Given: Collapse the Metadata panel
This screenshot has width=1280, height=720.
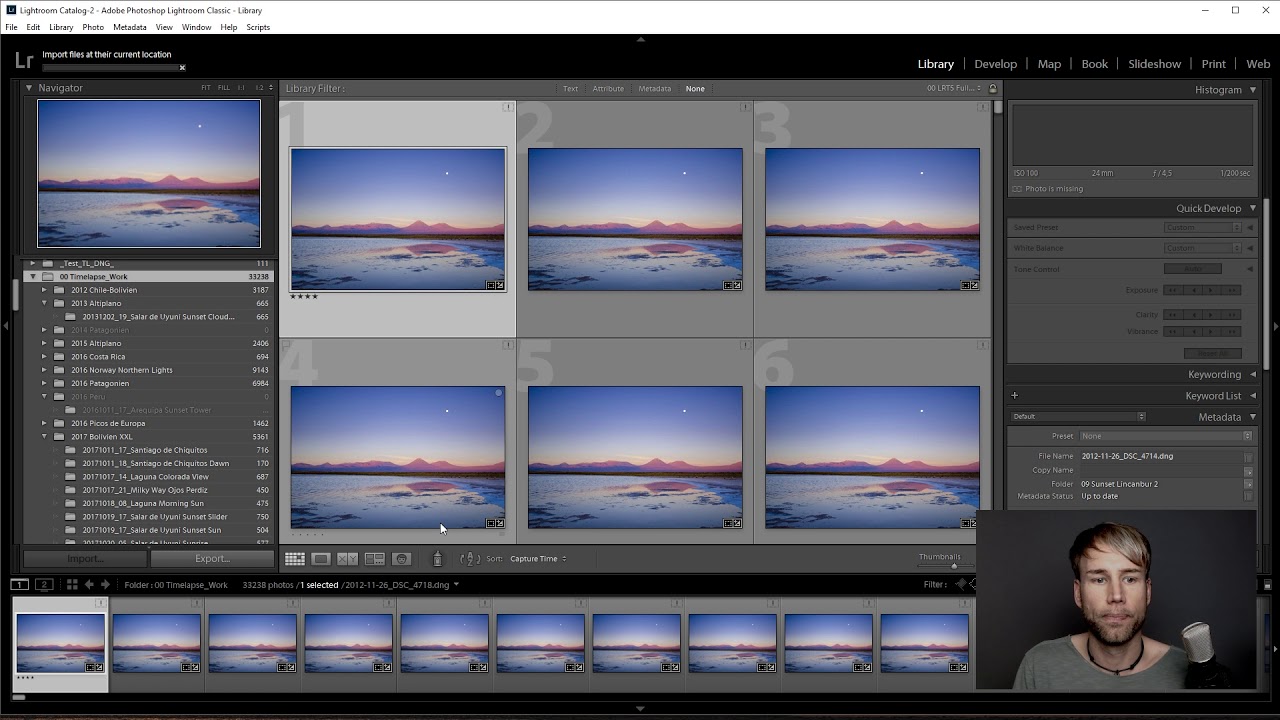Looking at the screenshot, I should point(1253,417).
